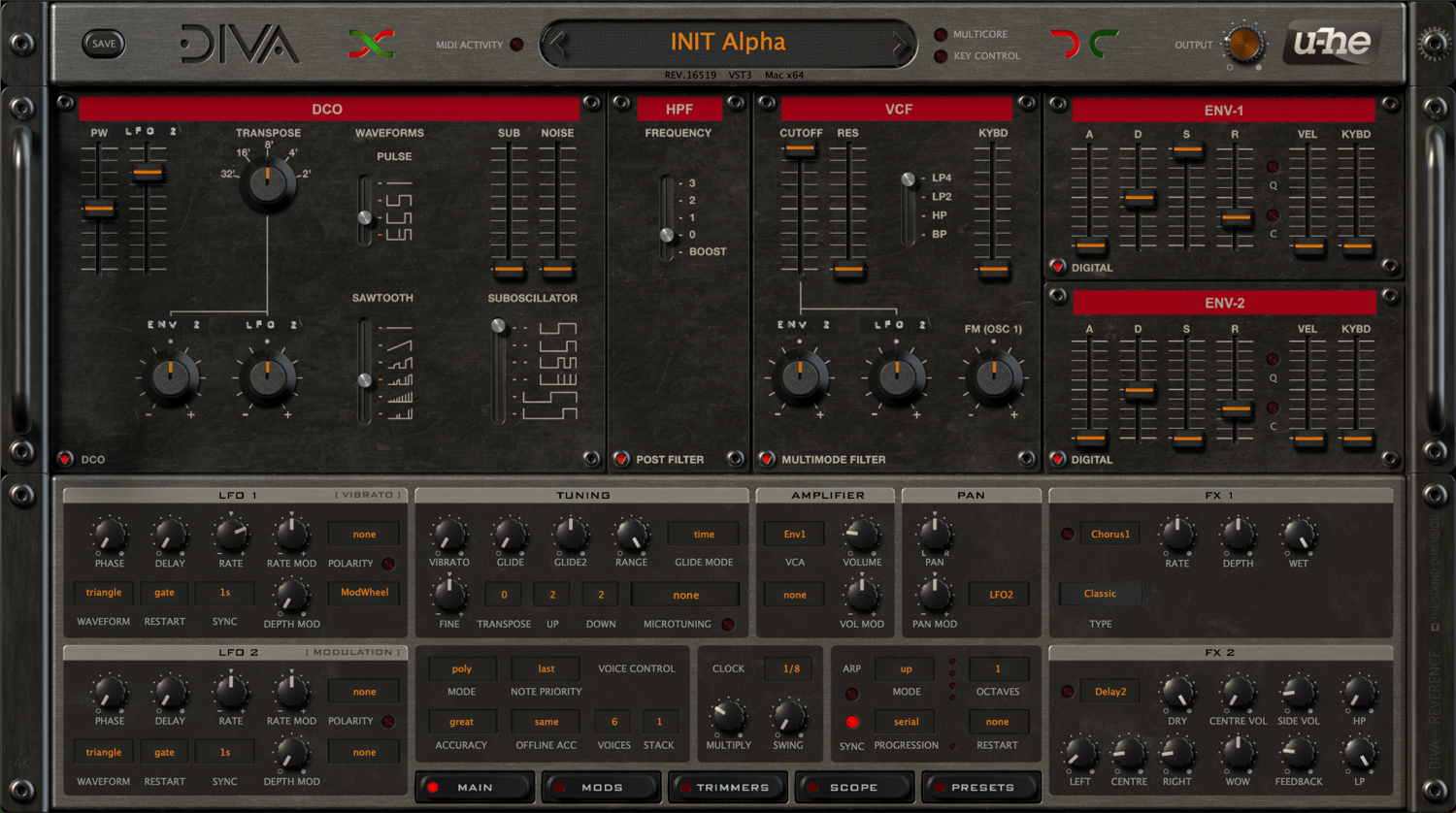Click the SAVE button

click(x=104, y=44)
